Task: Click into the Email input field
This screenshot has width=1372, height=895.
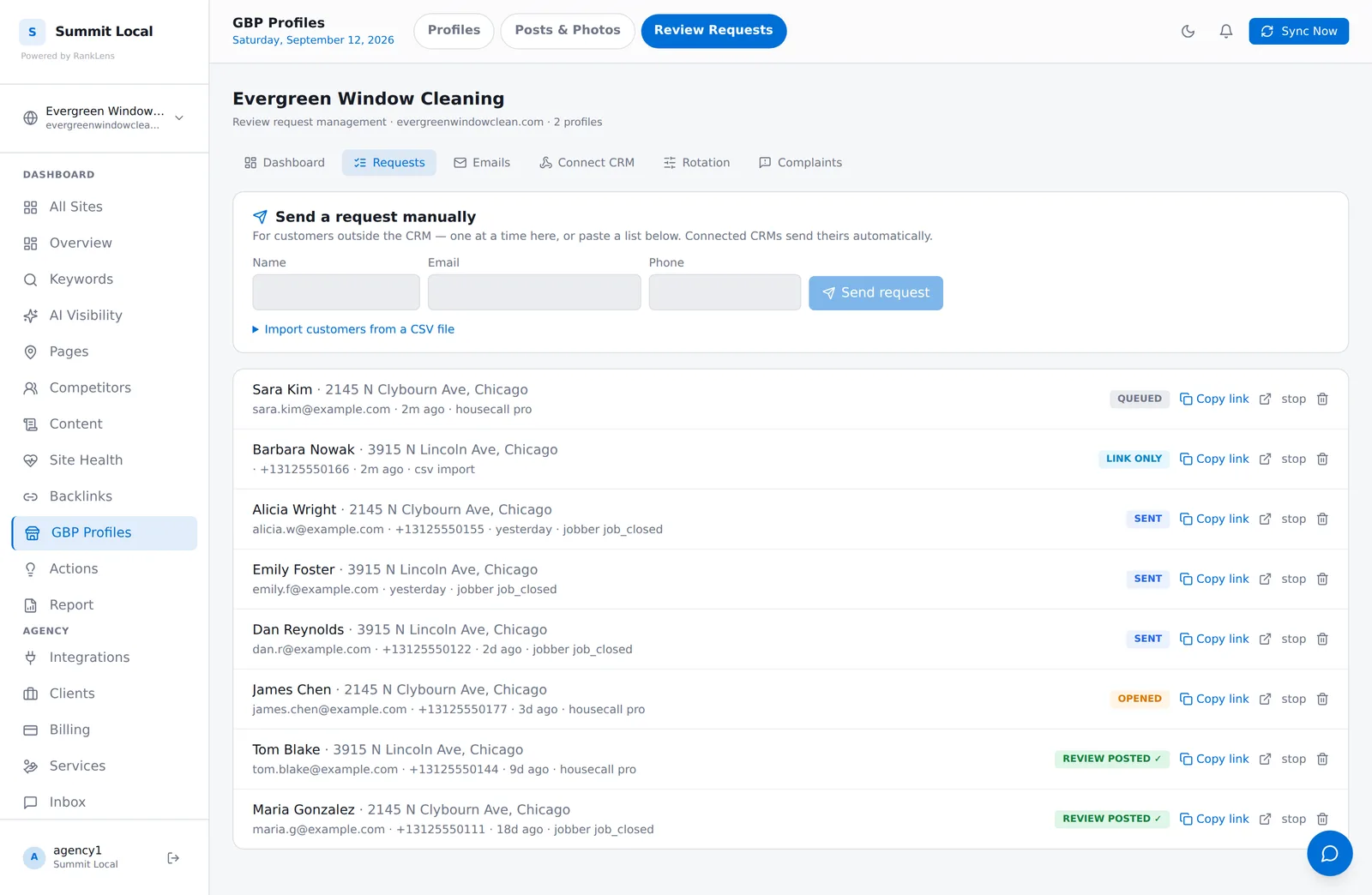Action: [x=534, y=292]
